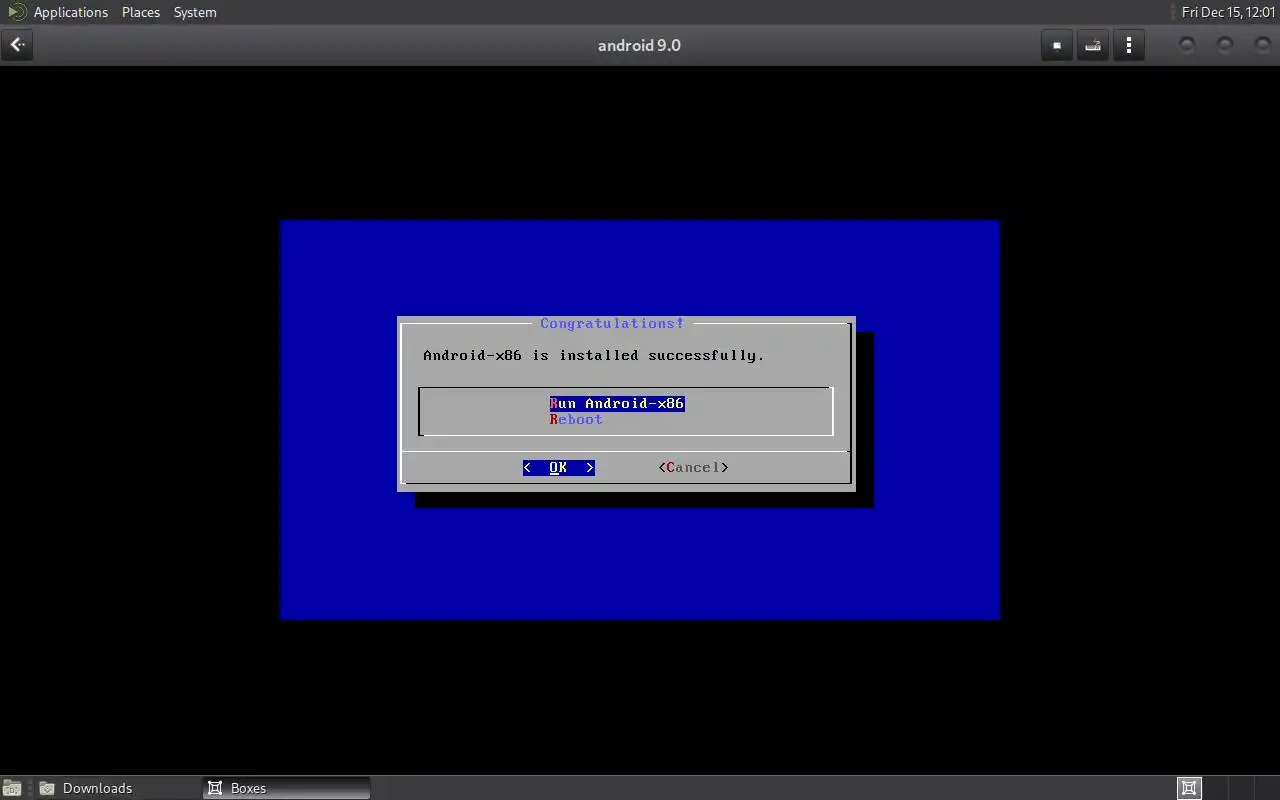Click the OK button in installer dialog

[558, 467]
